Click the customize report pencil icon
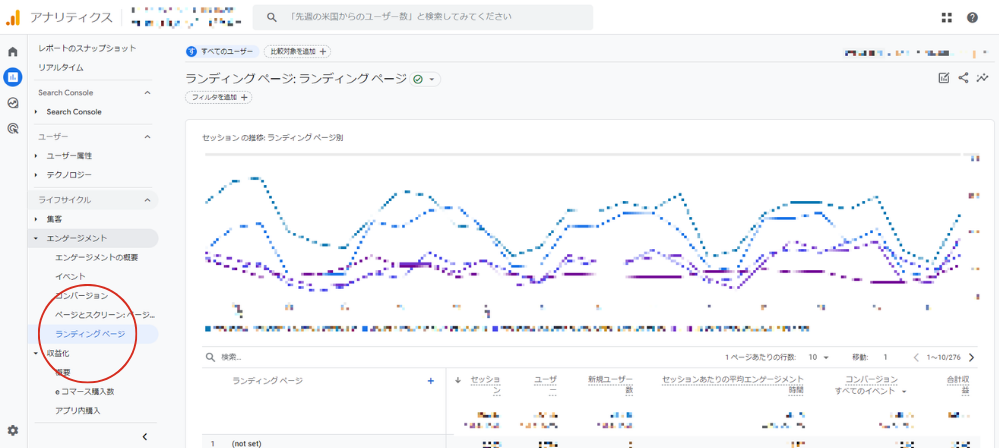 click(x=944, y=78)
